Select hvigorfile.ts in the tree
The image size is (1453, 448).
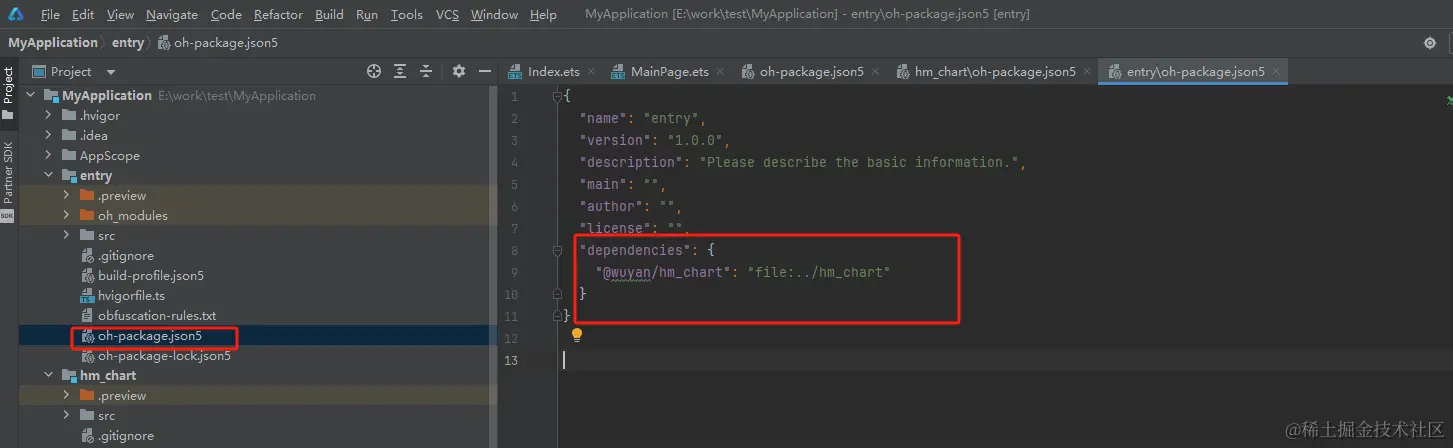(x=131, y=296)
